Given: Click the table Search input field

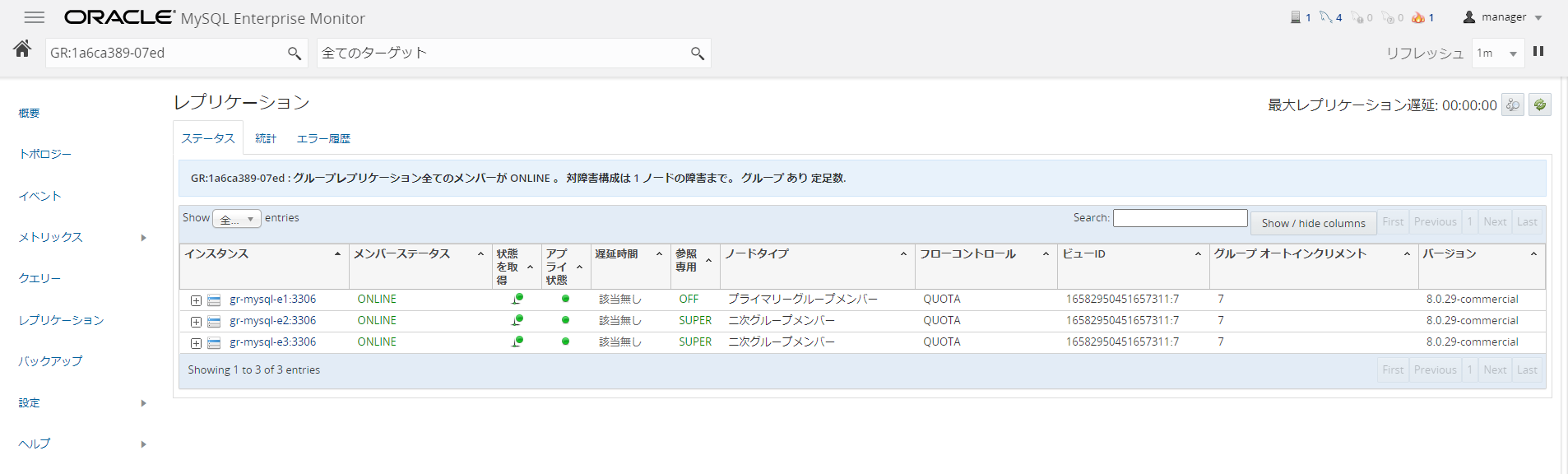Looking at the screenshot, I should [1180, 217].
